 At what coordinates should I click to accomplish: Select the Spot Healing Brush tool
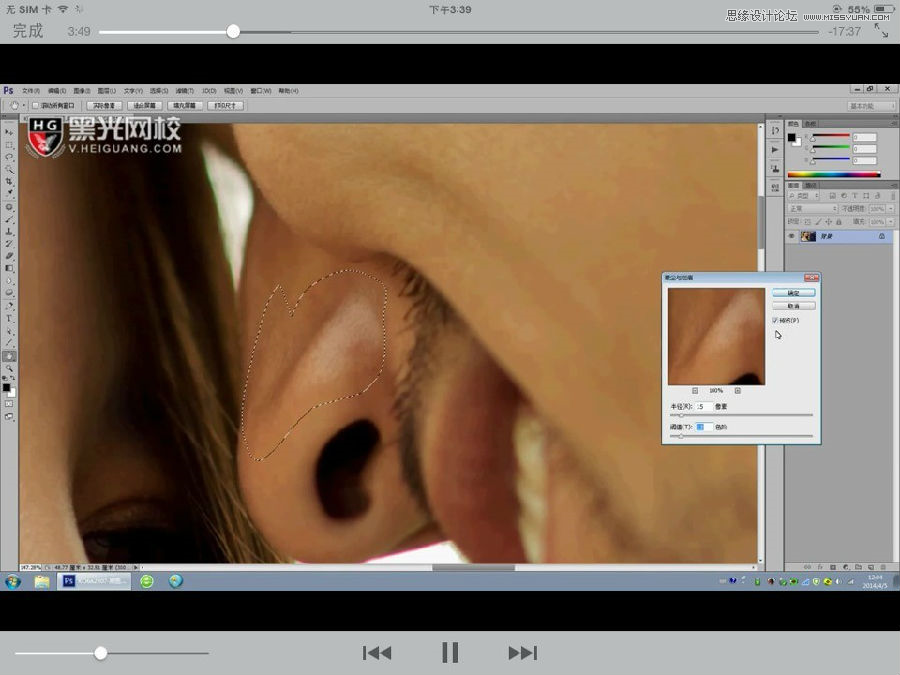[9, 207]
